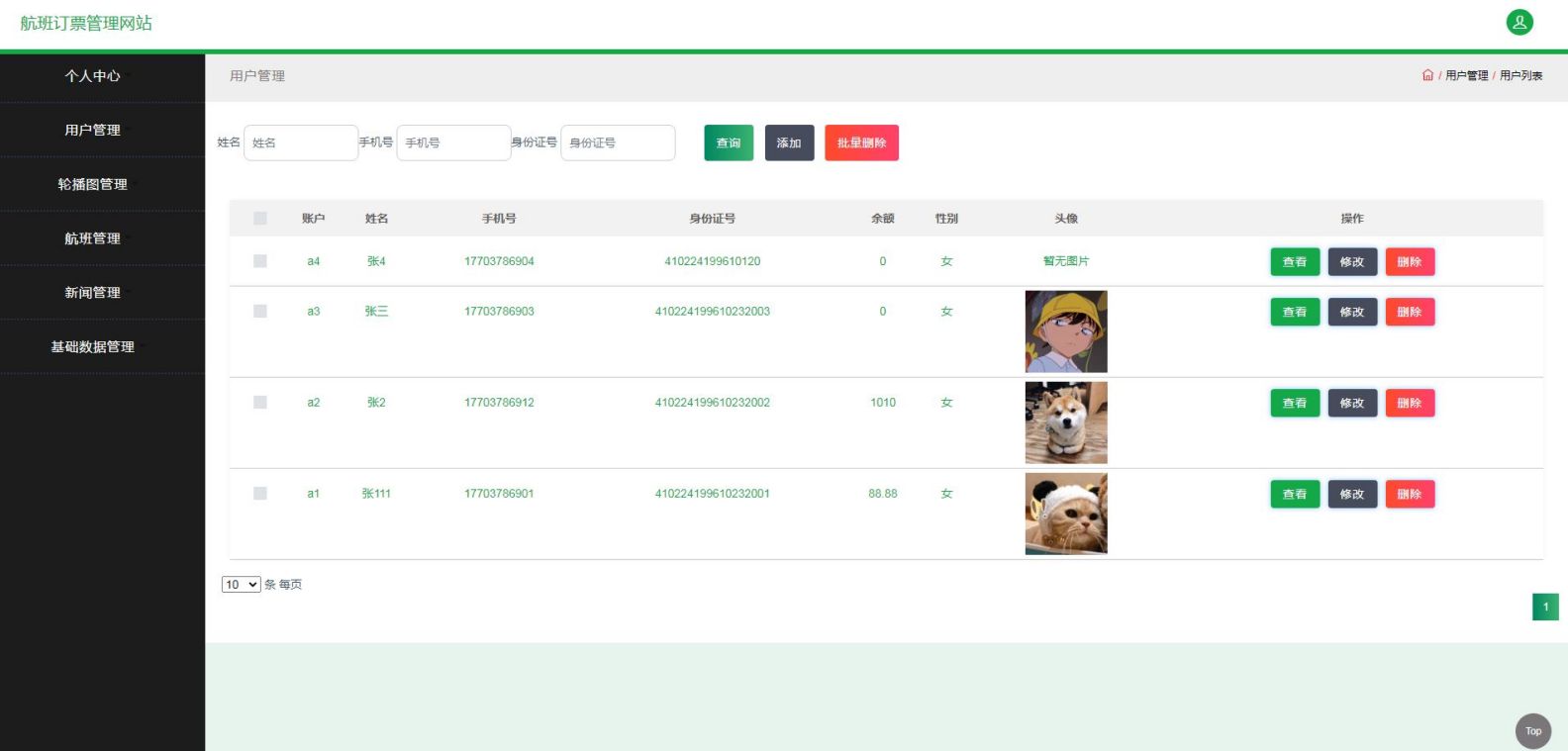
Task: Expand 个人中心 sidebar menu
Action: 102,76
